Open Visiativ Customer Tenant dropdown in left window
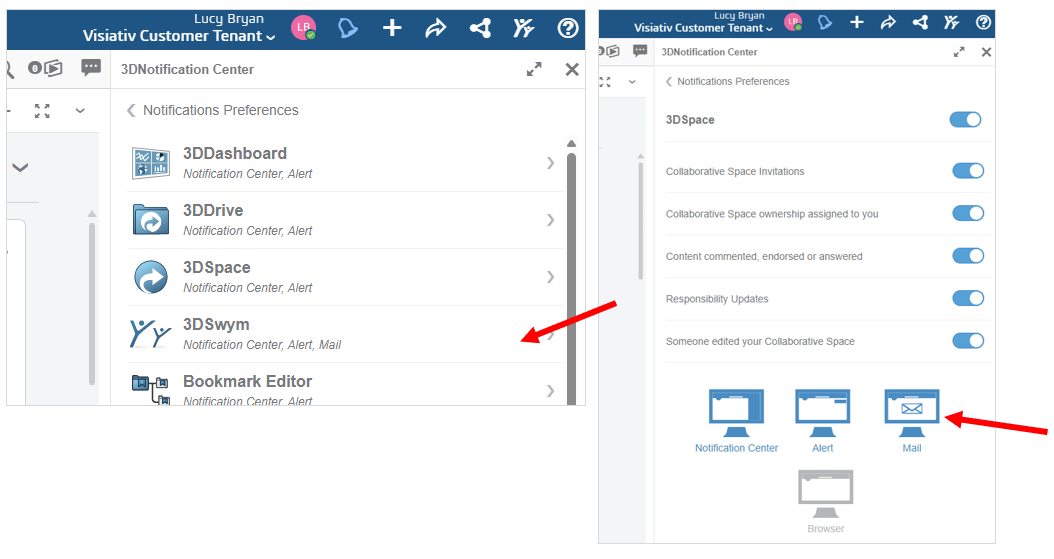 click(179, 36)
